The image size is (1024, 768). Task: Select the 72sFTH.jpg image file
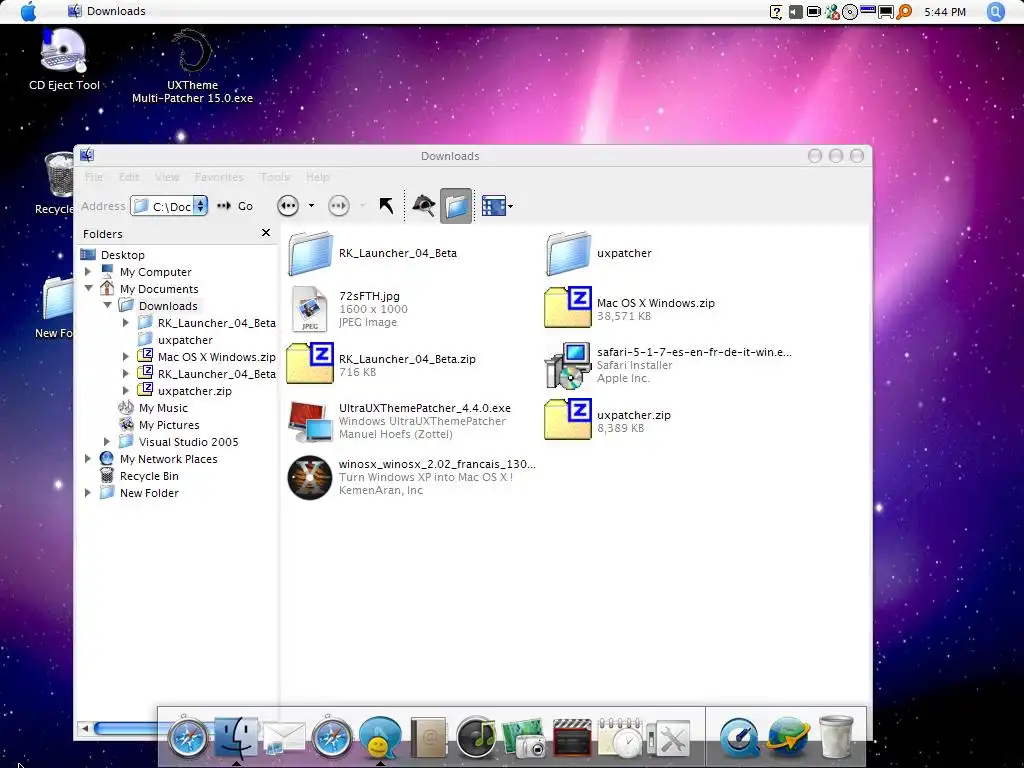[310, 309]
